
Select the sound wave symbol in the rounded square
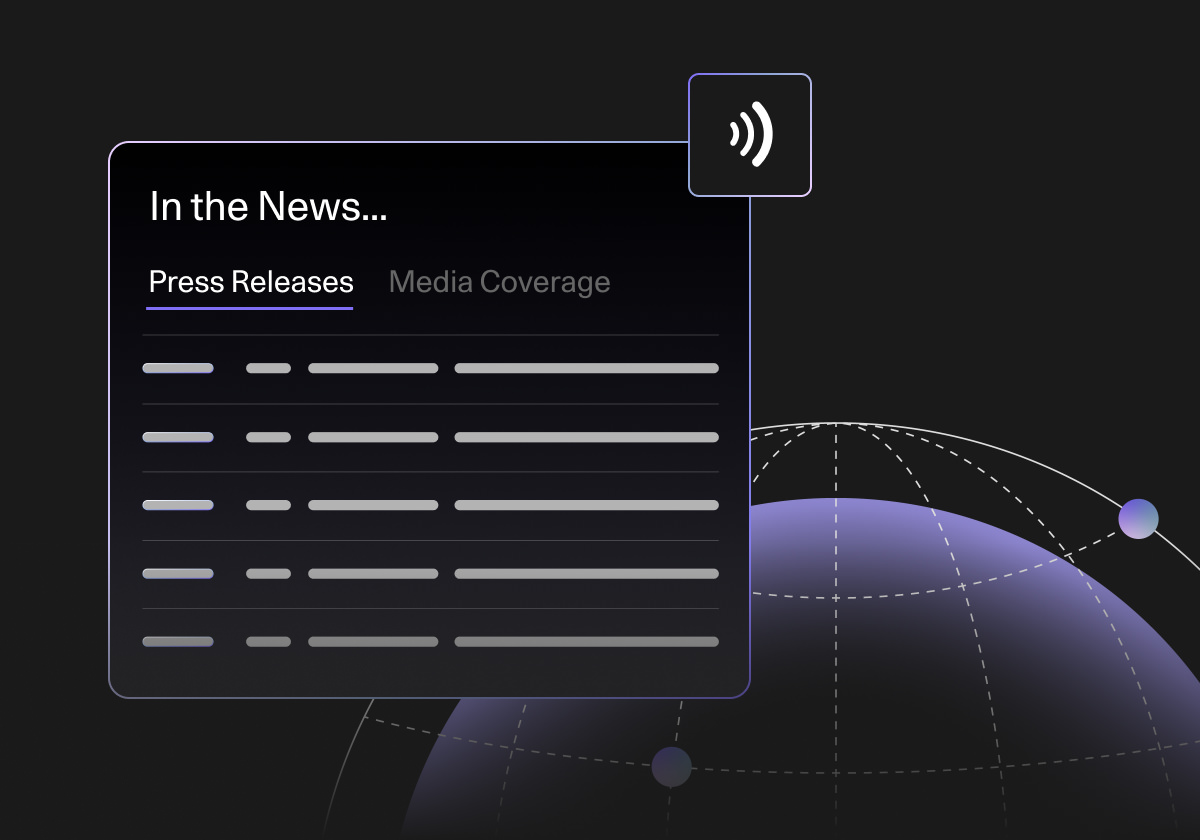point(749,133)
